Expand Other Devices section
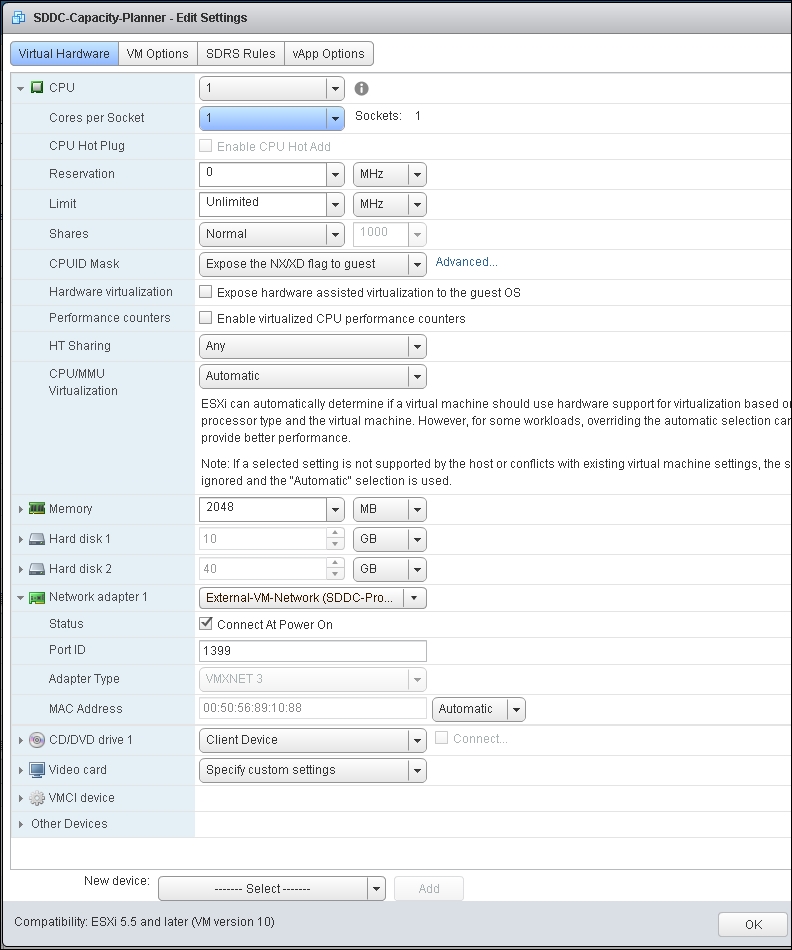792x950 pixels. tap(21, 825)
